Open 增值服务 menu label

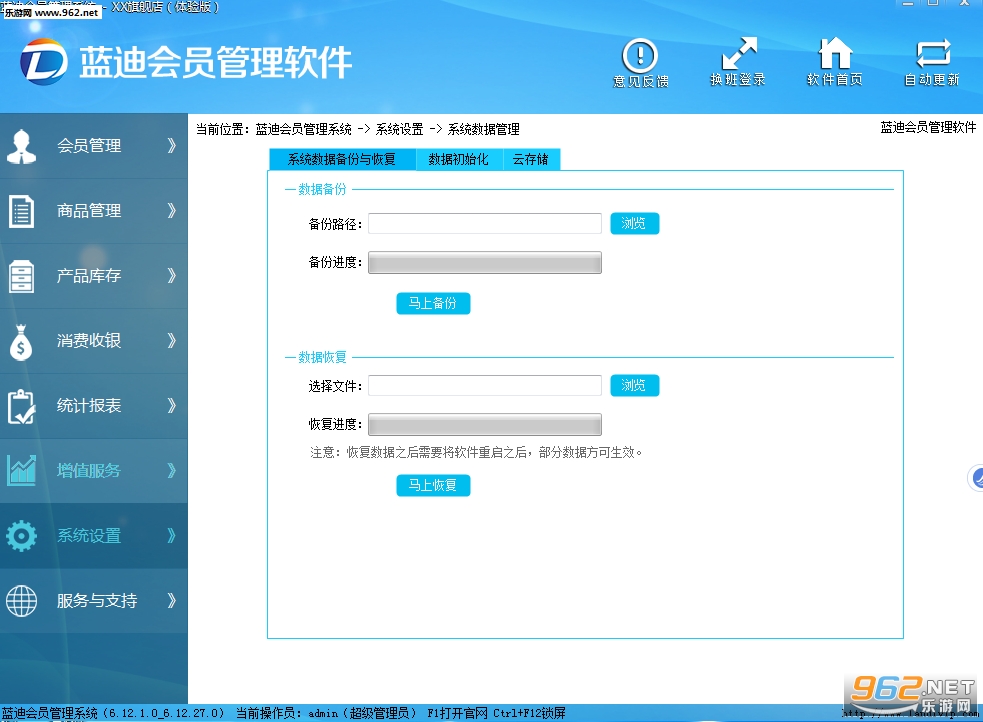89,471
